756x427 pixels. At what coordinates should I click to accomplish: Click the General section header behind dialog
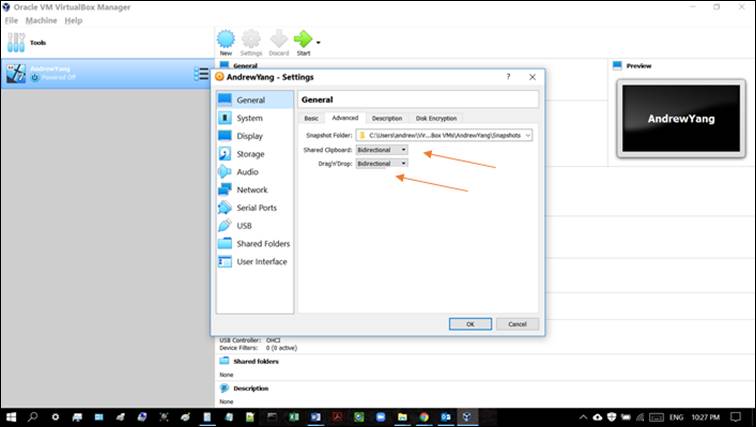click(245, 66)
